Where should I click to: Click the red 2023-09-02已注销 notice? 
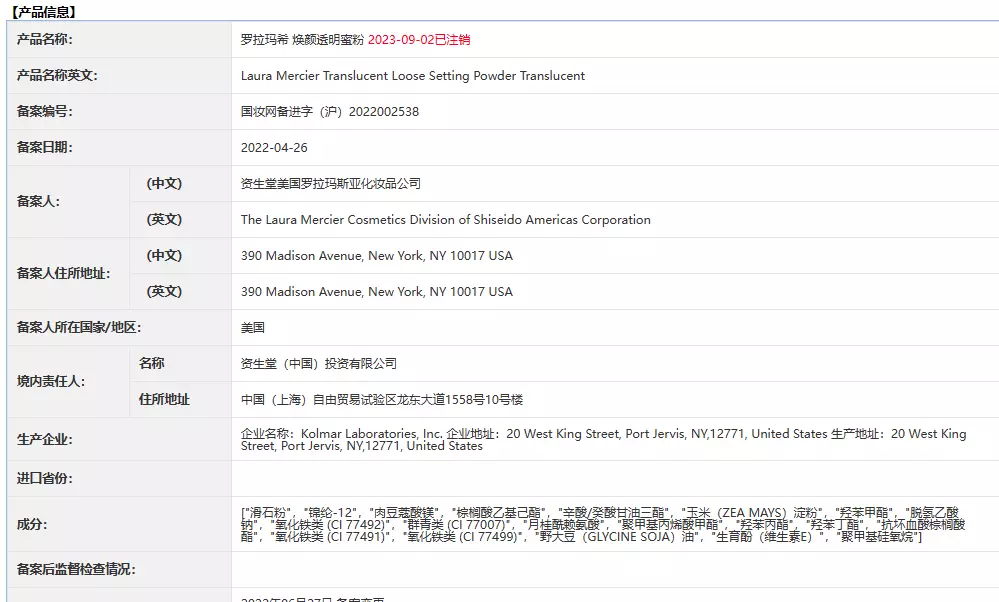pyautogui.click(x=419, y=39)
